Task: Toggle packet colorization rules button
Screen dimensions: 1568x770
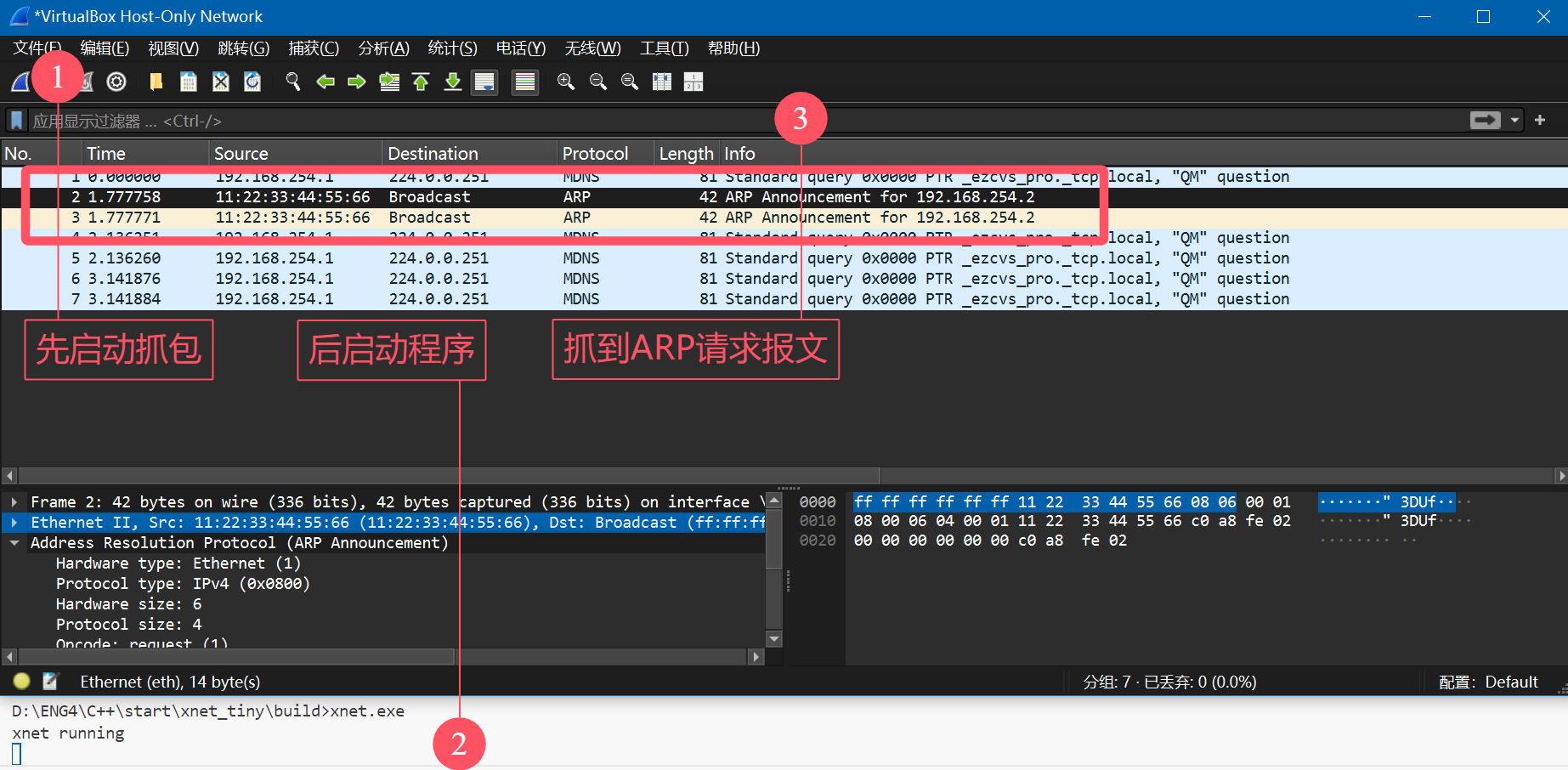Action: pyautogui.click(x=525, y=82)
